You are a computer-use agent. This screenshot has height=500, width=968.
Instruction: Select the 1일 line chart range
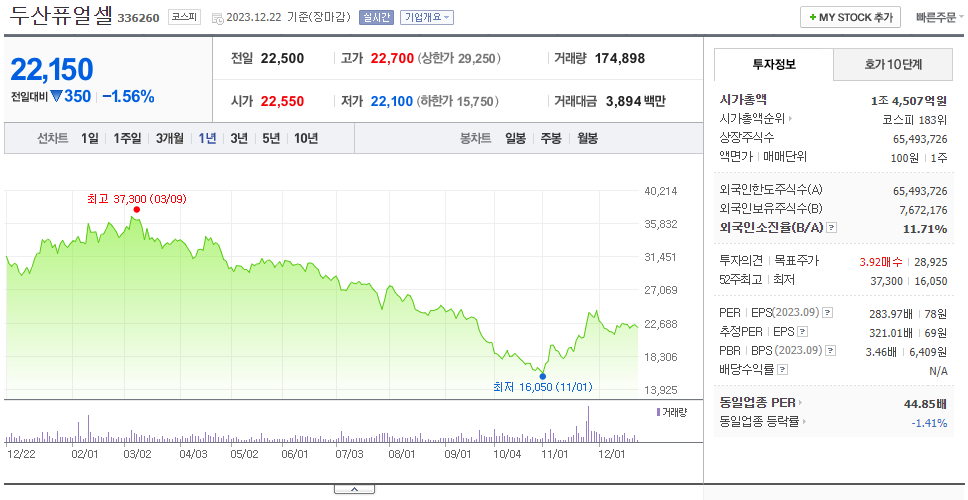(90, 139)
